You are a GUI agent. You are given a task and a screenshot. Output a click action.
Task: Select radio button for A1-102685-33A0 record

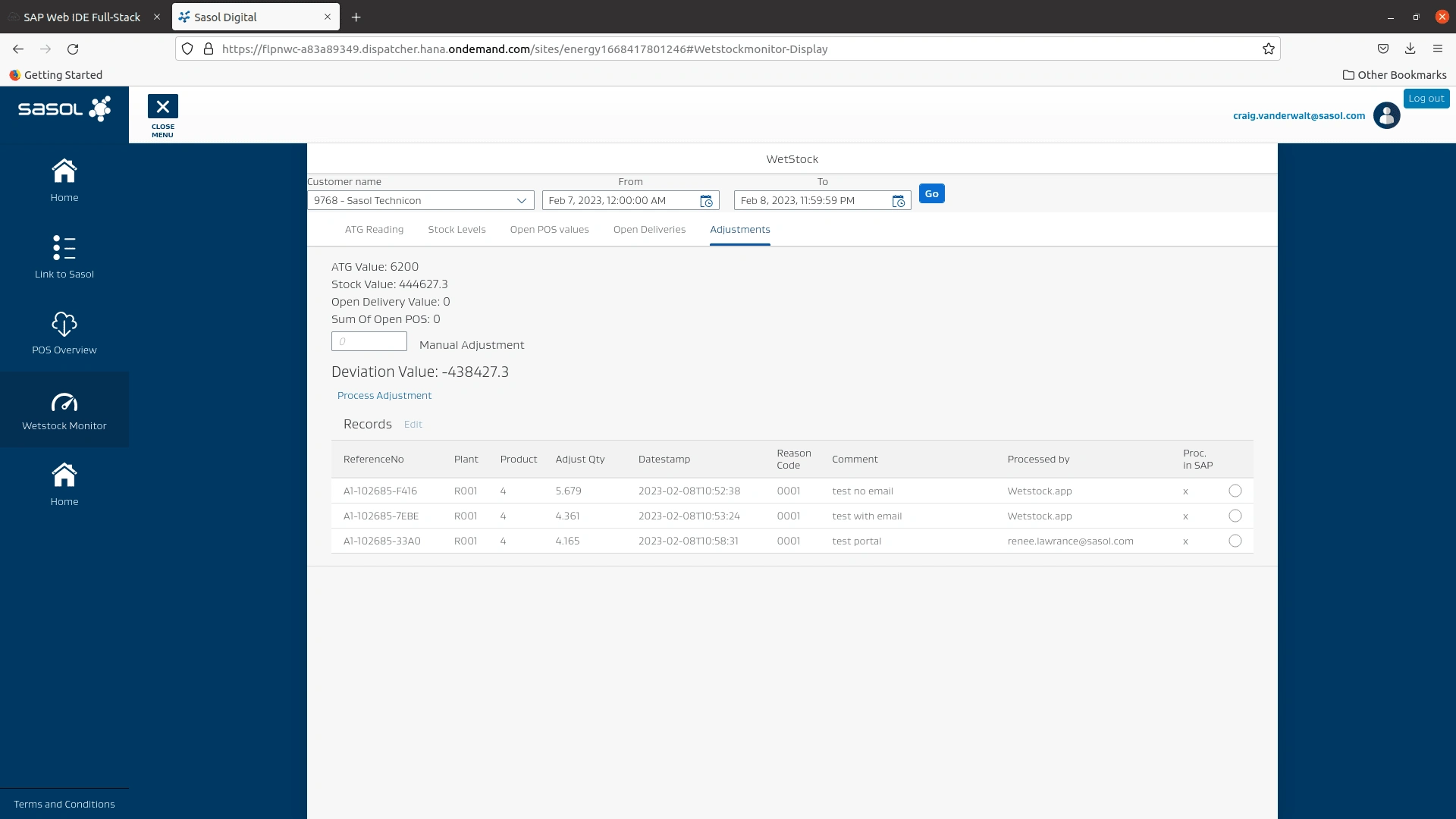1235,541
